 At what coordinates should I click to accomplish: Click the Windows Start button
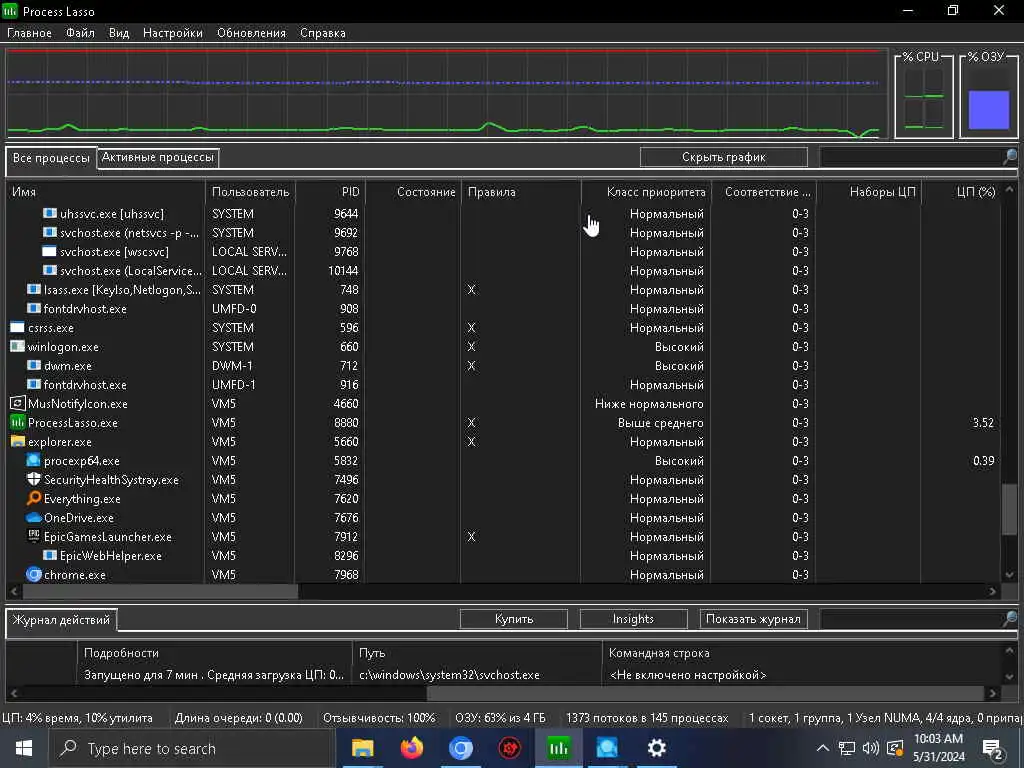tap(24, 748)
